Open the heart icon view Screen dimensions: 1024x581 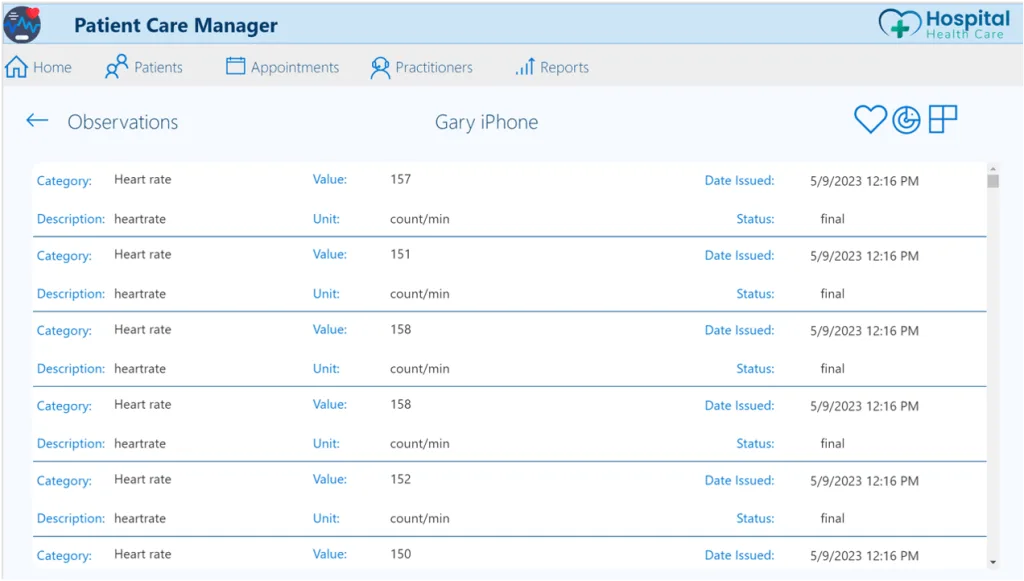click(x=870, y=119)
